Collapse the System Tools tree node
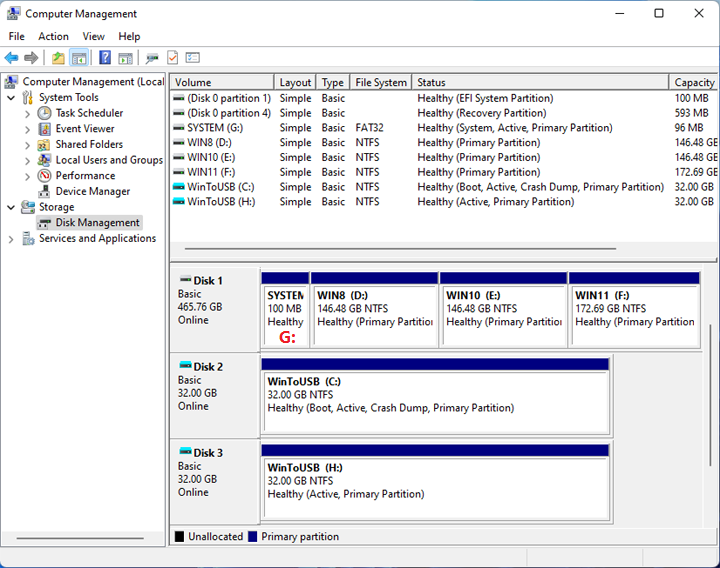The width and height of the screenshot is (720, 568). [11, 98]
